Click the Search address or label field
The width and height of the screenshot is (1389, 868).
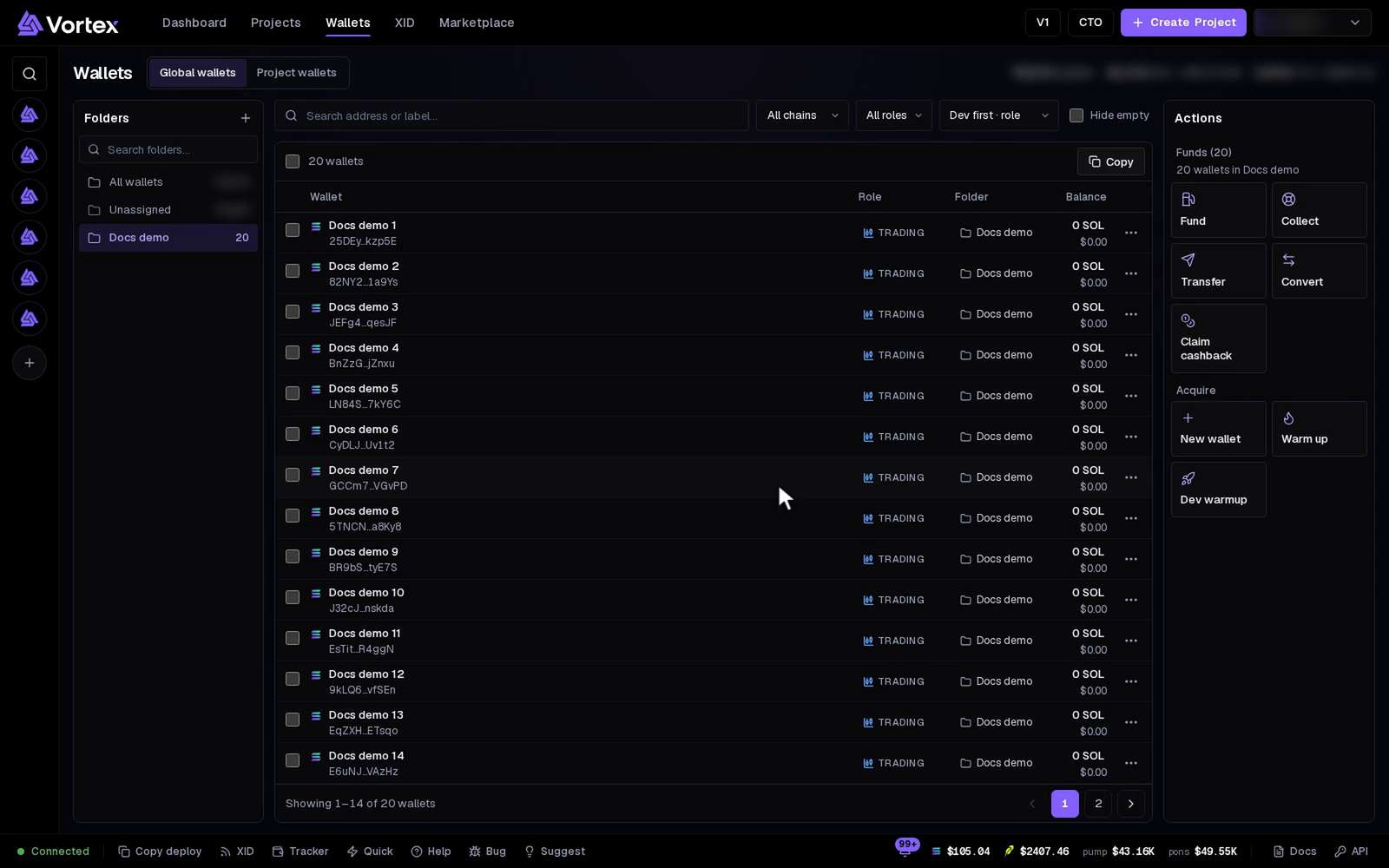click(x=512, y=115)
